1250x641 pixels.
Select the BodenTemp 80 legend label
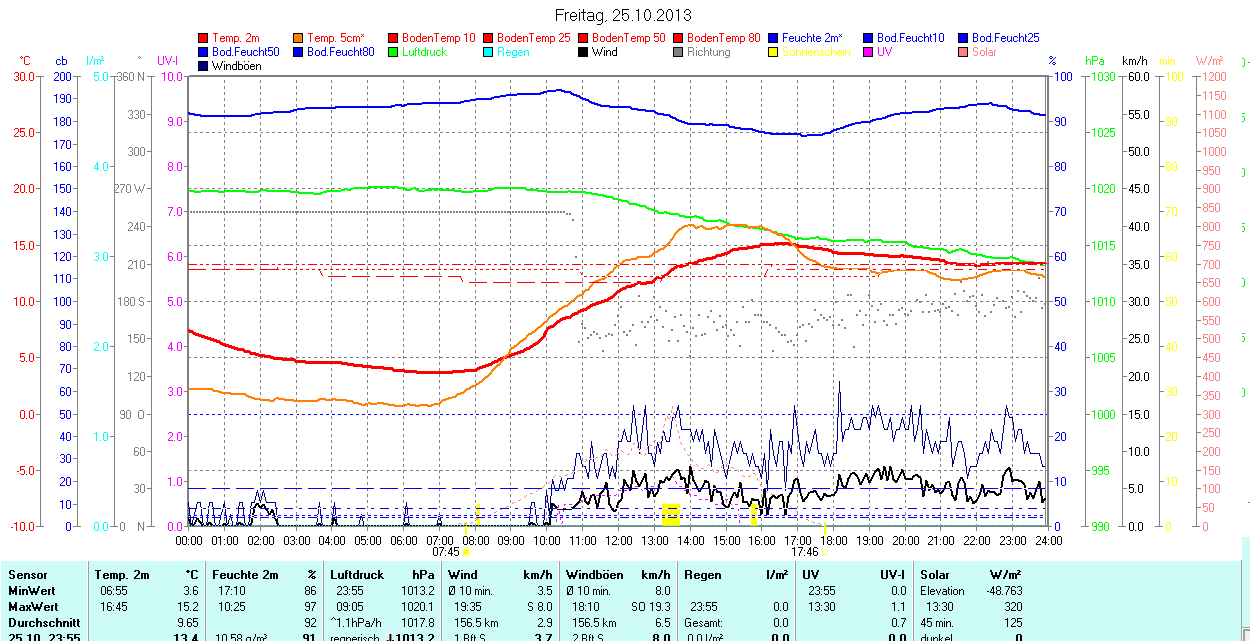click(x=724, y=38)
